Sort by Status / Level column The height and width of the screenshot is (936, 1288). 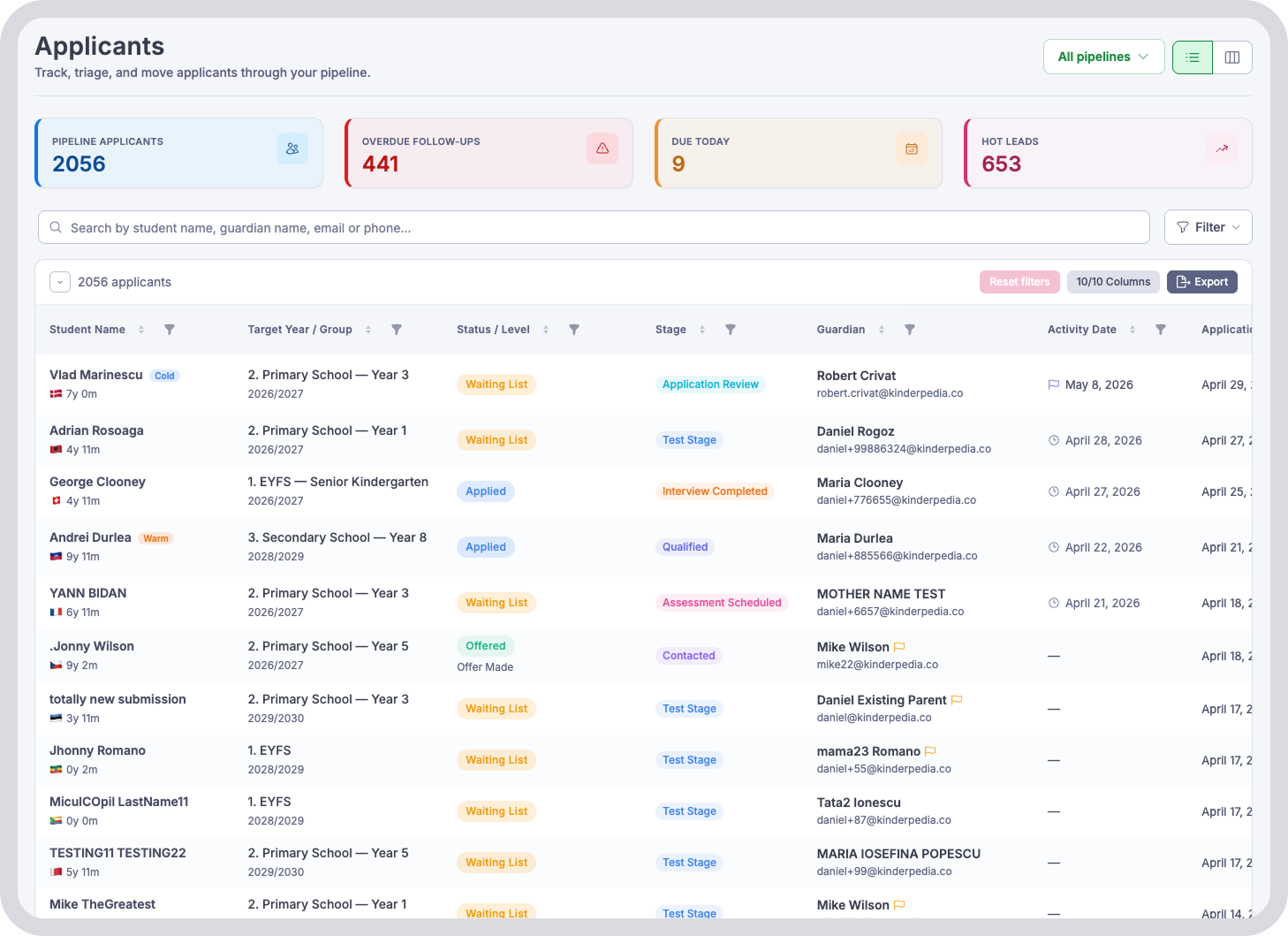pyautogui.click(x=546, y=330)
